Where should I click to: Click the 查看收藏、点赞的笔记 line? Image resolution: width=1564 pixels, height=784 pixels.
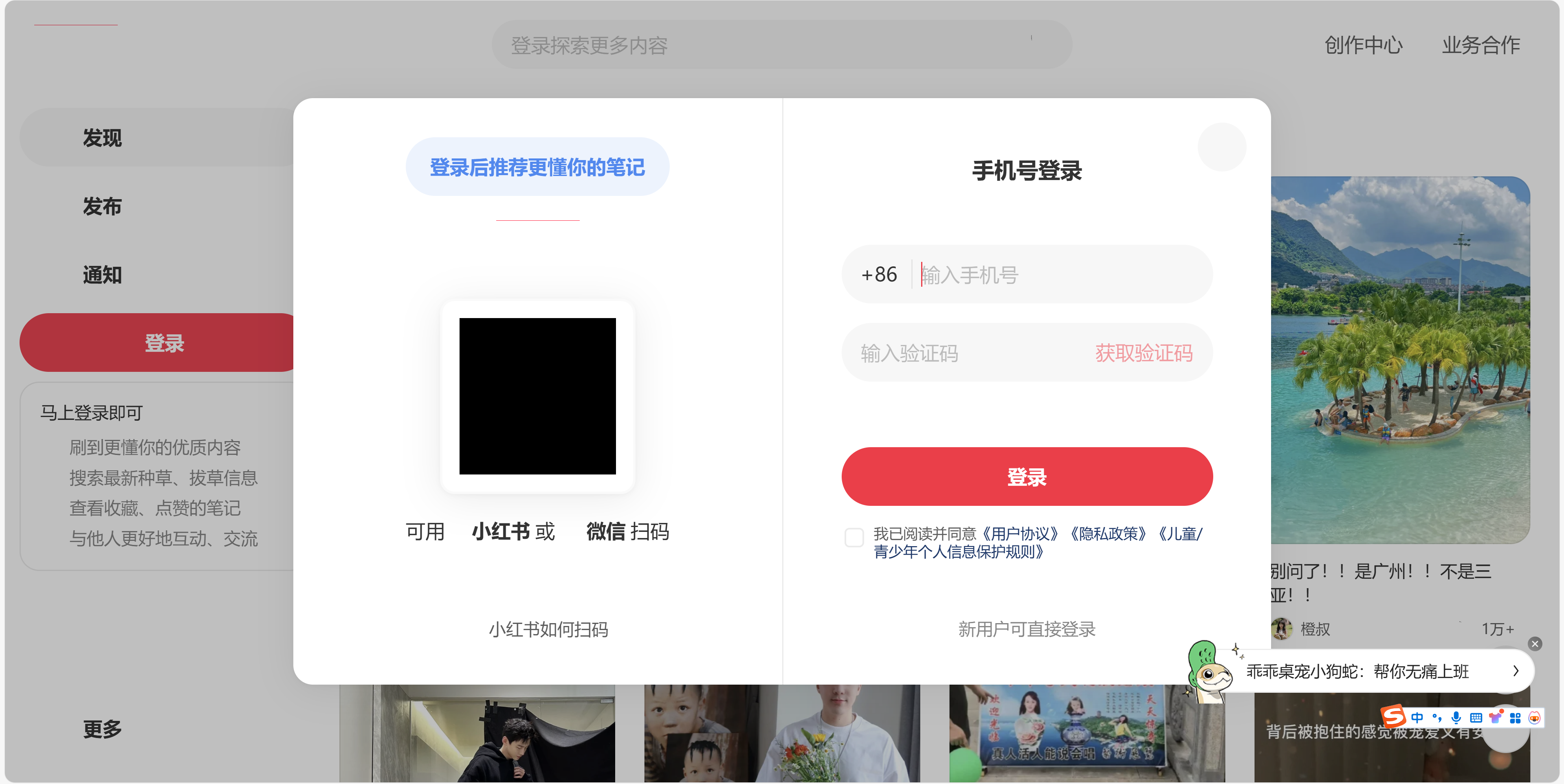(x=155, y=508)
